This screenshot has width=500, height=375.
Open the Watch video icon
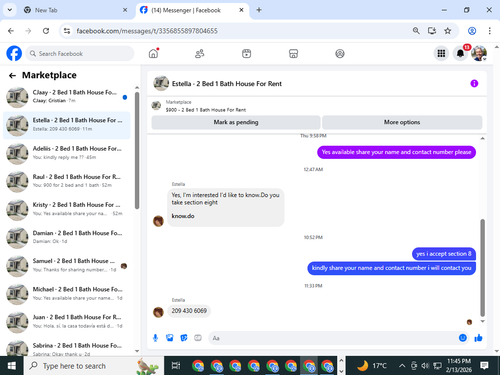246,53
